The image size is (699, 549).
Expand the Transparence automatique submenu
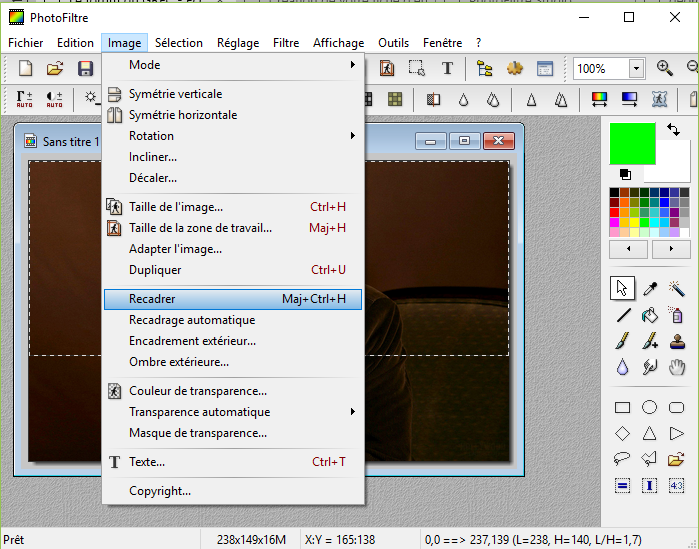(234, 412)
